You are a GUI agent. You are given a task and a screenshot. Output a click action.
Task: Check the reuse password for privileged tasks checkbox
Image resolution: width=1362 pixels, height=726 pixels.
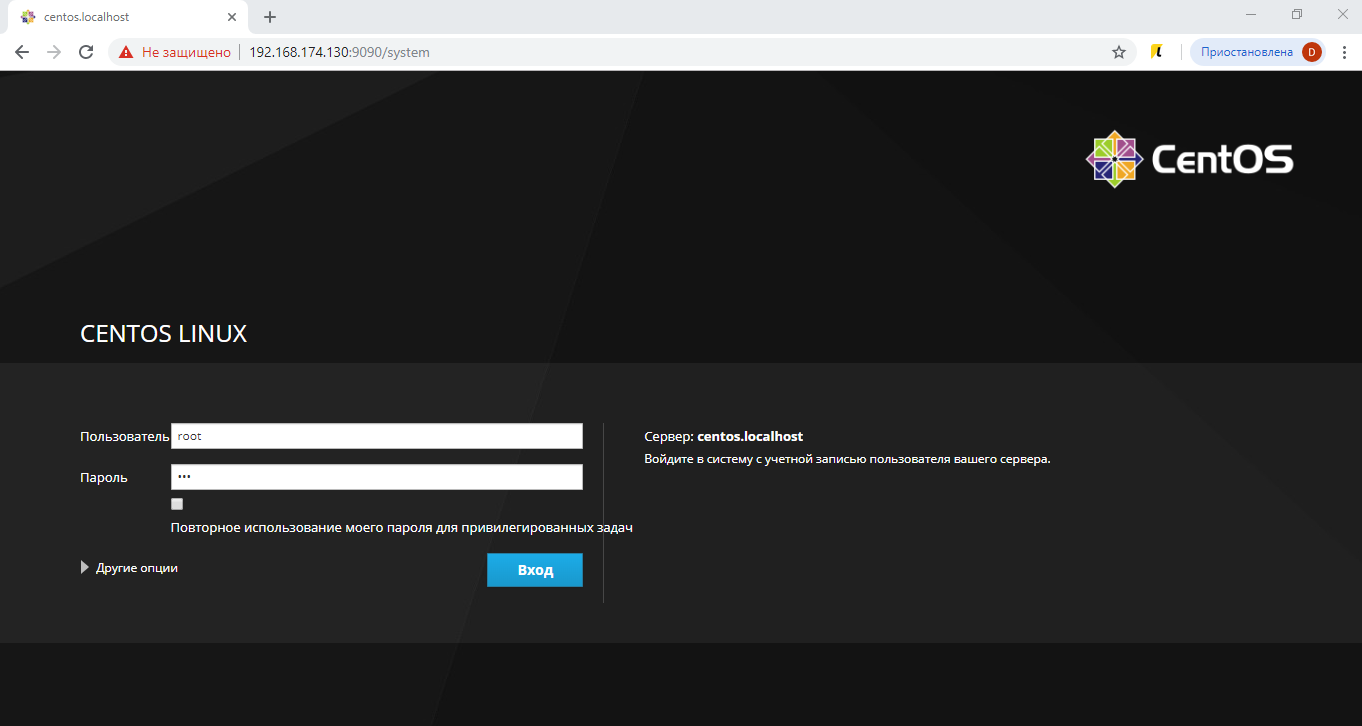point(177,504)
